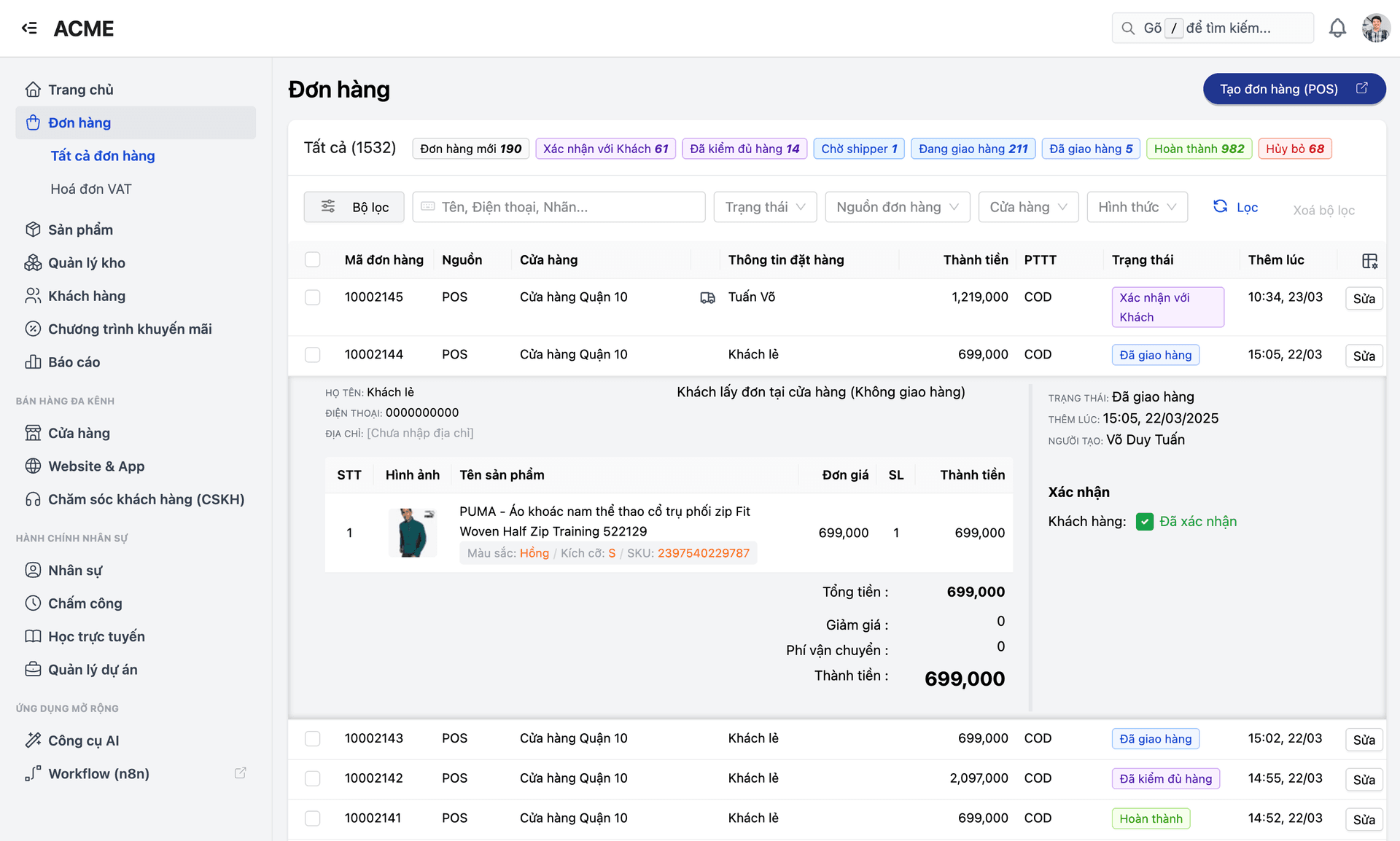
Task: Open column settings icon above the Sửa column
Action: pyautogui.click(x=1369, y=261)
